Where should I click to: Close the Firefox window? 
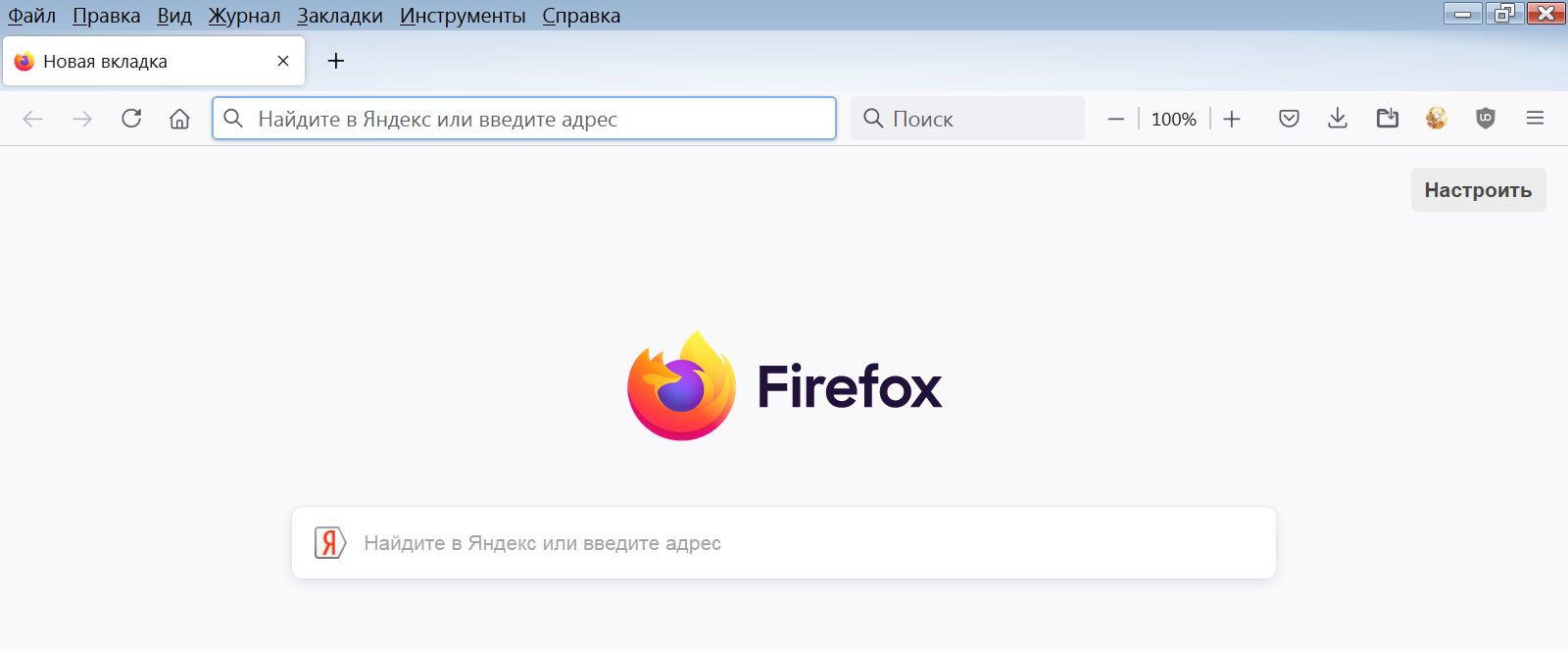click(1545, 13)
